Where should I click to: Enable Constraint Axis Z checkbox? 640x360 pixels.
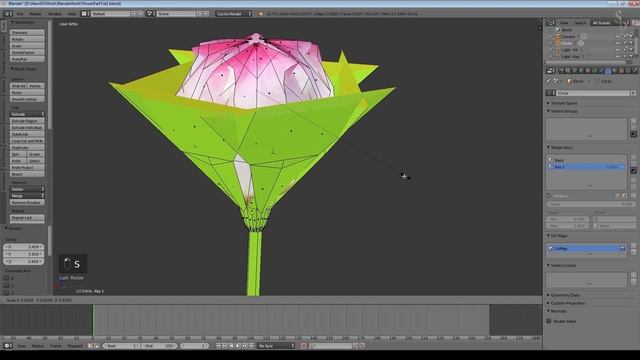click(7, 292)
